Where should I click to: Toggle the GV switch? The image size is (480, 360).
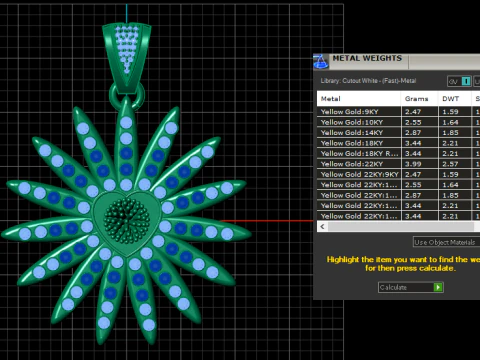click(459, 81)
